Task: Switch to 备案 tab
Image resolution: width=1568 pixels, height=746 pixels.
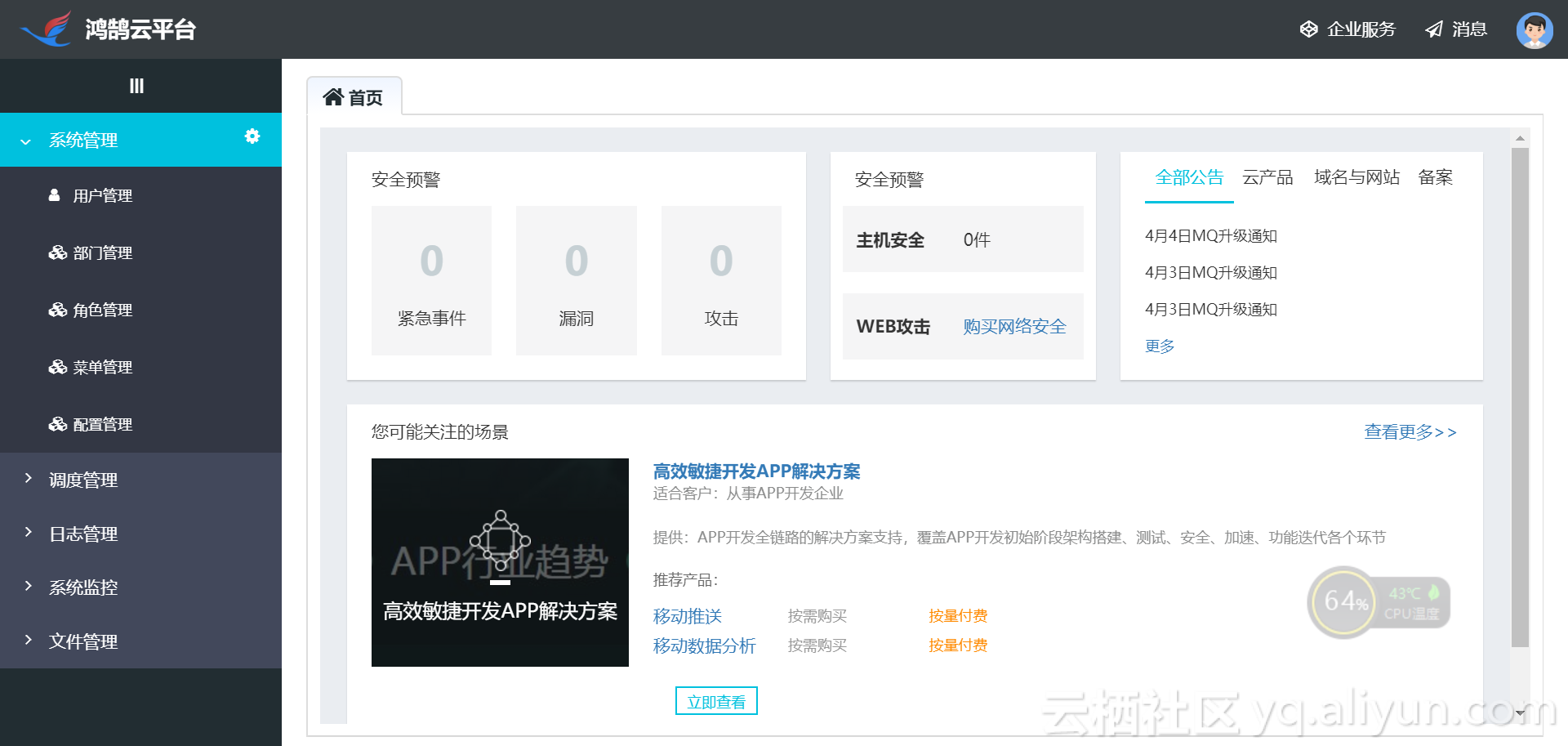Action: tap(1435, 177)
